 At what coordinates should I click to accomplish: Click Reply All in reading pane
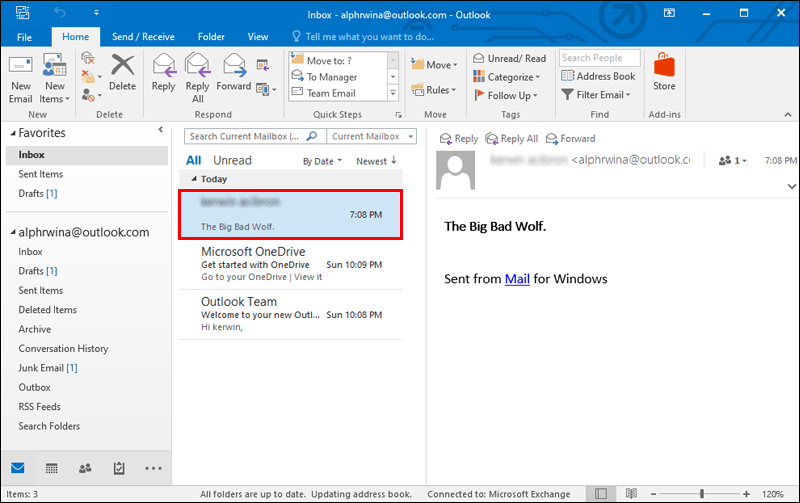(x=512, y=138)
